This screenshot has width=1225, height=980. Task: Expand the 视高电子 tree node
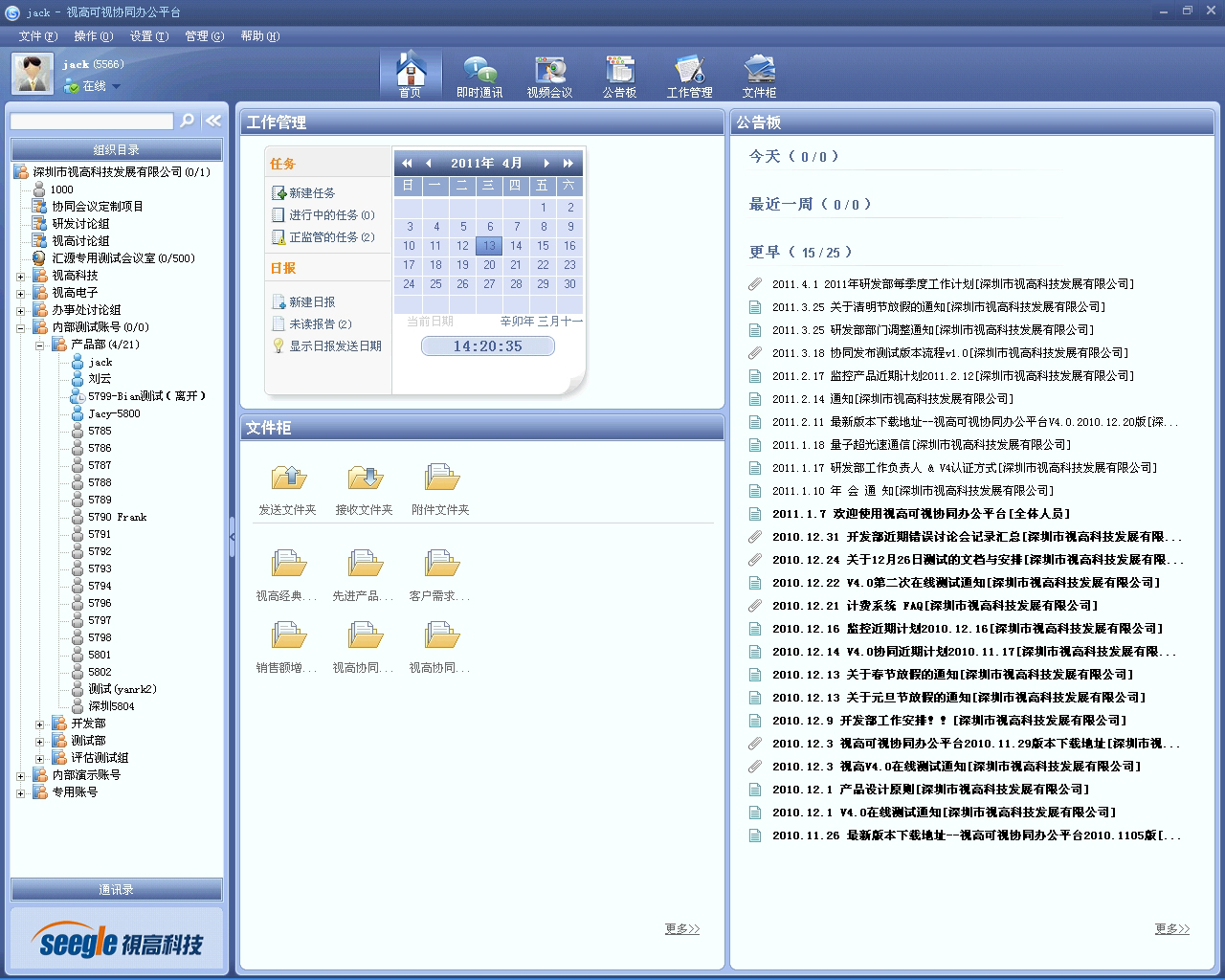click(20, 294)
